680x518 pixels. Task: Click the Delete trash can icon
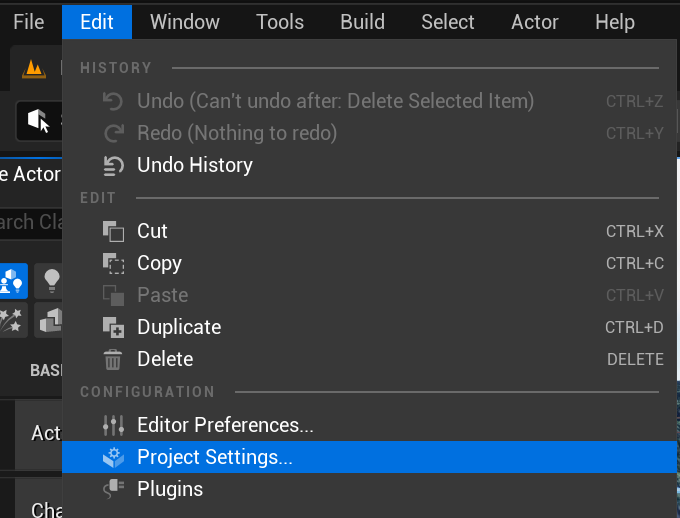(114, 359)
